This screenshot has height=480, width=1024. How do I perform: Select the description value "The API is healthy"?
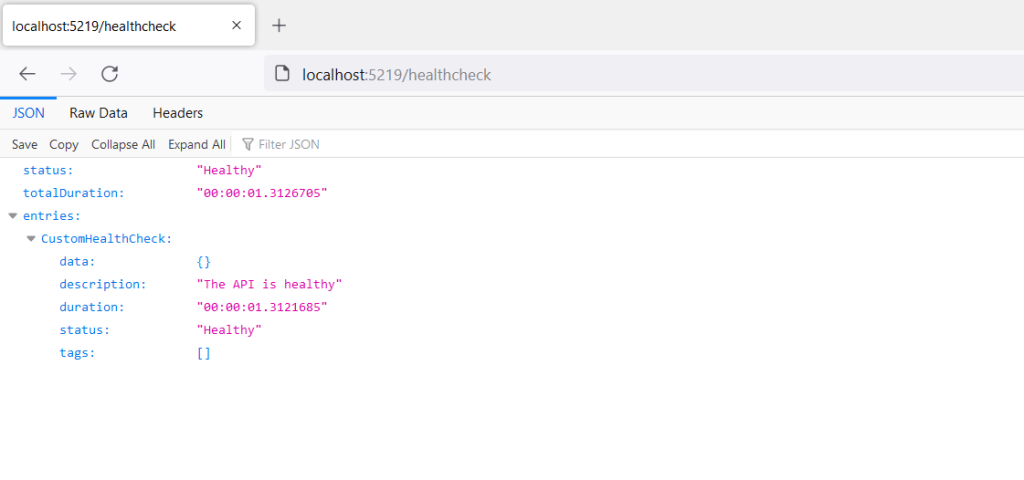pos(270,285)
